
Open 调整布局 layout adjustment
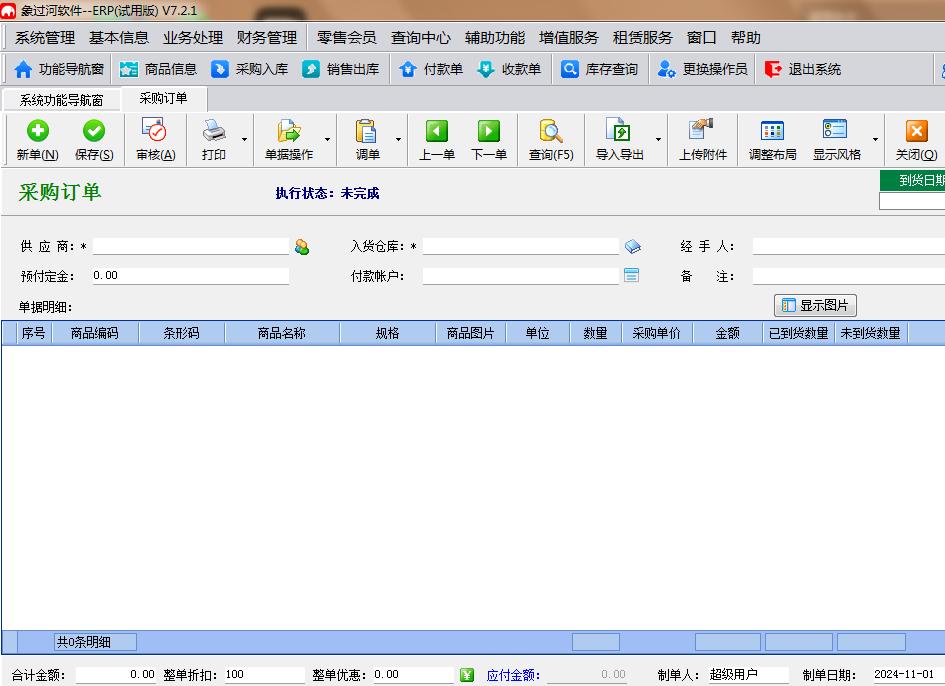tap(773, 140)
